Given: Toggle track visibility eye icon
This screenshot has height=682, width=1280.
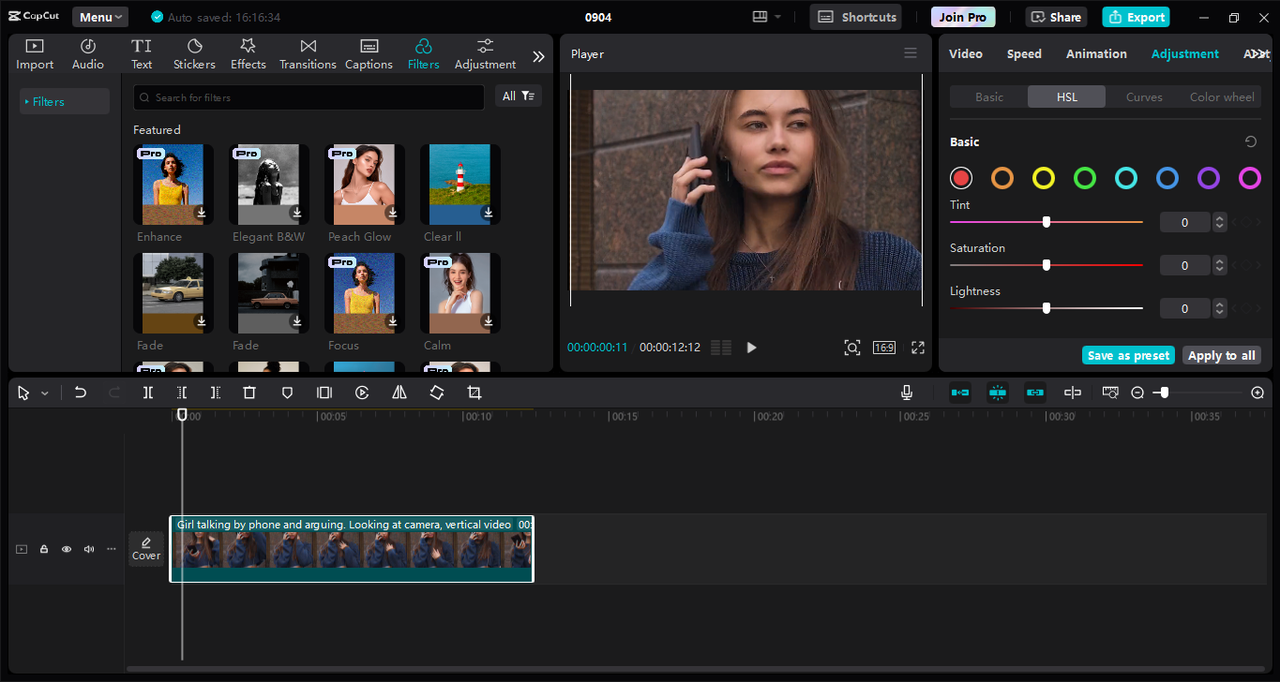Looking at the screenshot, I should pos(67,549).
